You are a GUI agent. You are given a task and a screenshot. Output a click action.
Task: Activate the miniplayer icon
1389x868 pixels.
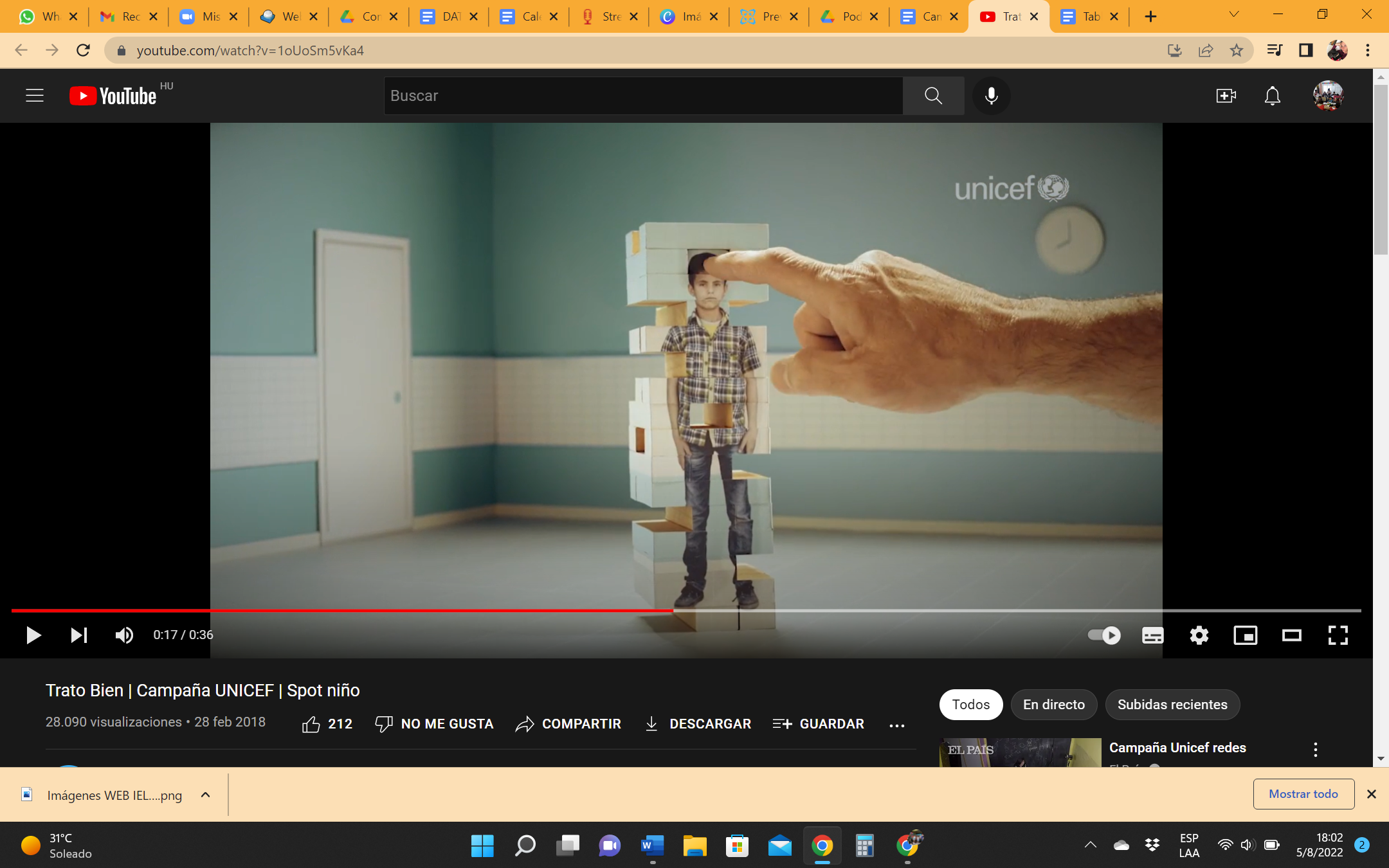point(1245,635)
